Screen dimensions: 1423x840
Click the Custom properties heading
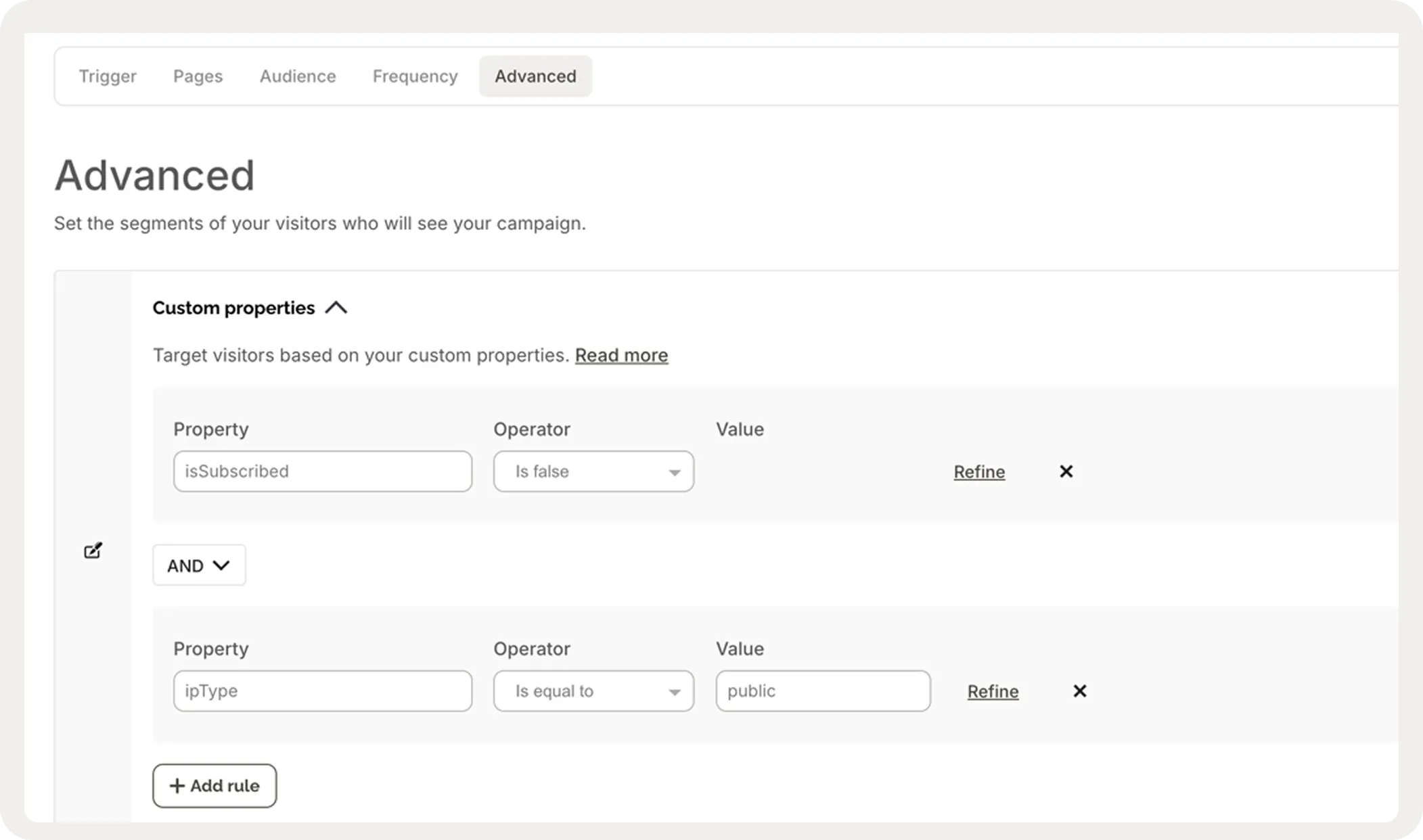point(233,308)
